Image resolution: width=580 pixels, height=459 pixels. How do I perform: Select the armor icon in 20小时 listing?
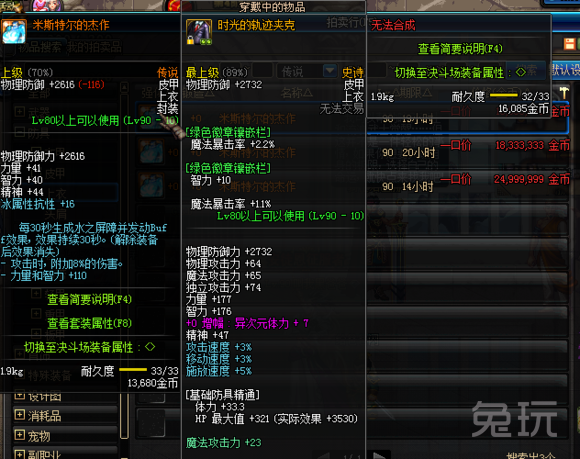tap(151, 151)
